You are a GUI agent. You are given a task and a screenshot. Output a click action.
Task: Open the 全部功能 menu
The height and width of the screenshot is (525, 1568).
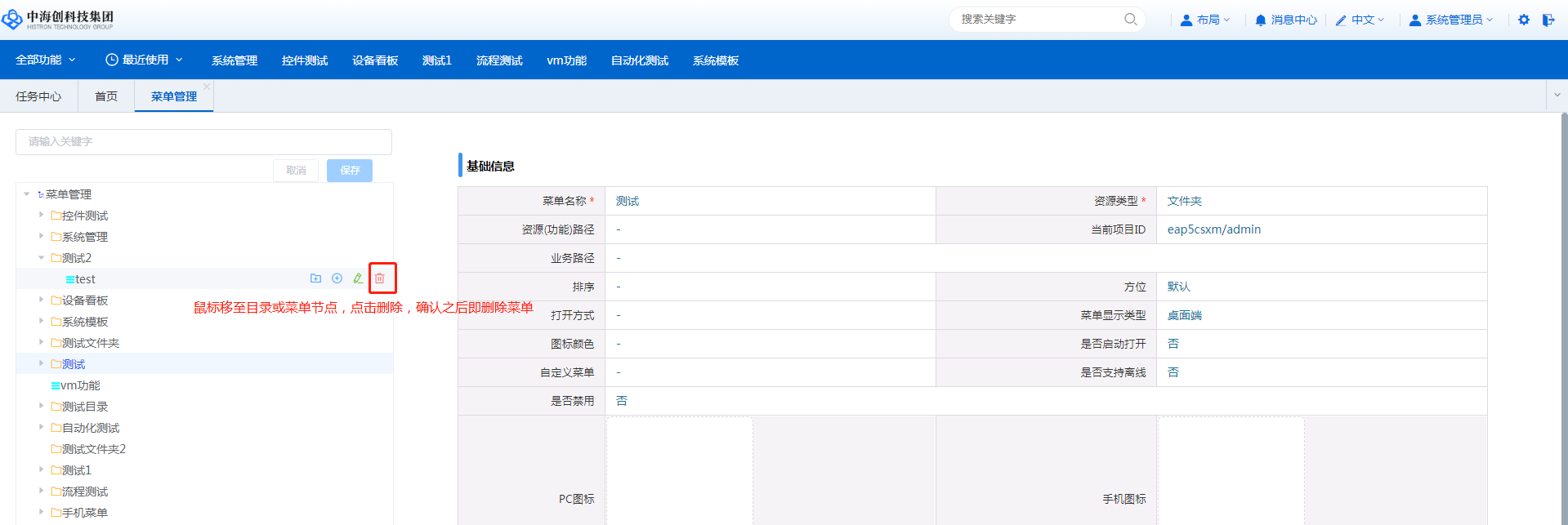pyautogui.click(x=46, y=60)
